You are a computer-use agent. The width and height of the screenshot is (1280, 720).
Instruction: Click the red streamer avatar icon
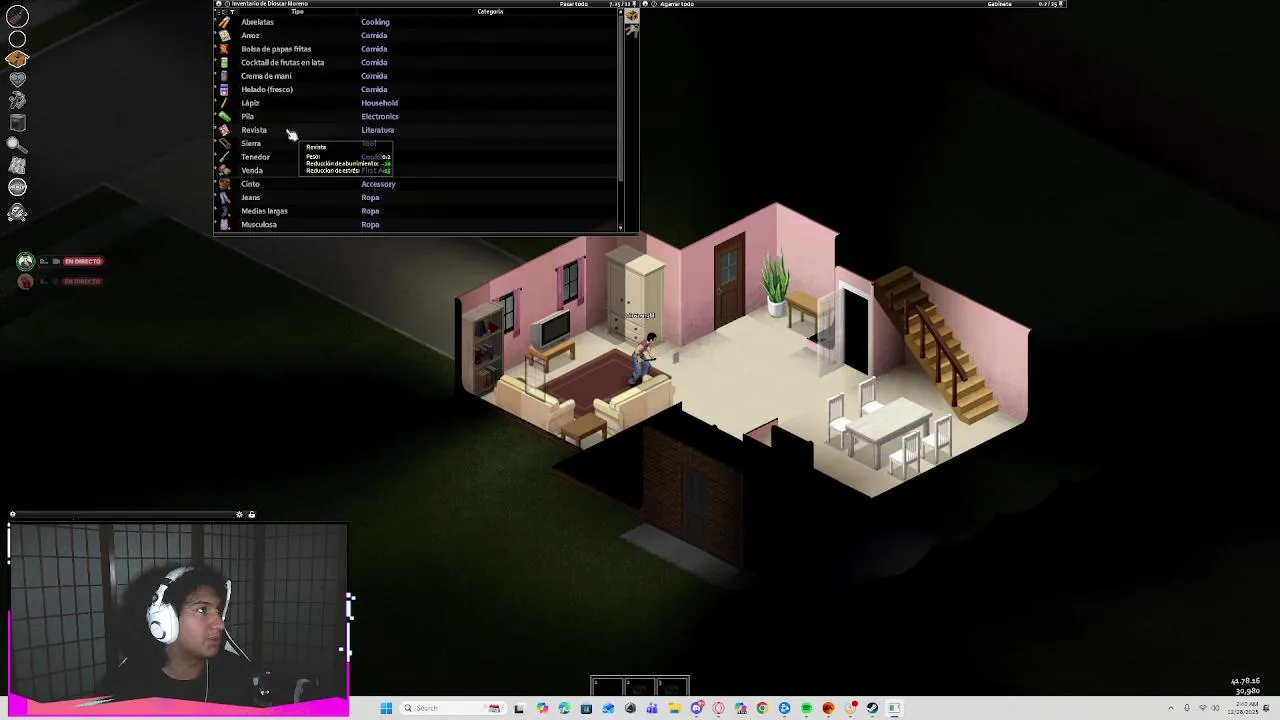[x=25, y=281]
